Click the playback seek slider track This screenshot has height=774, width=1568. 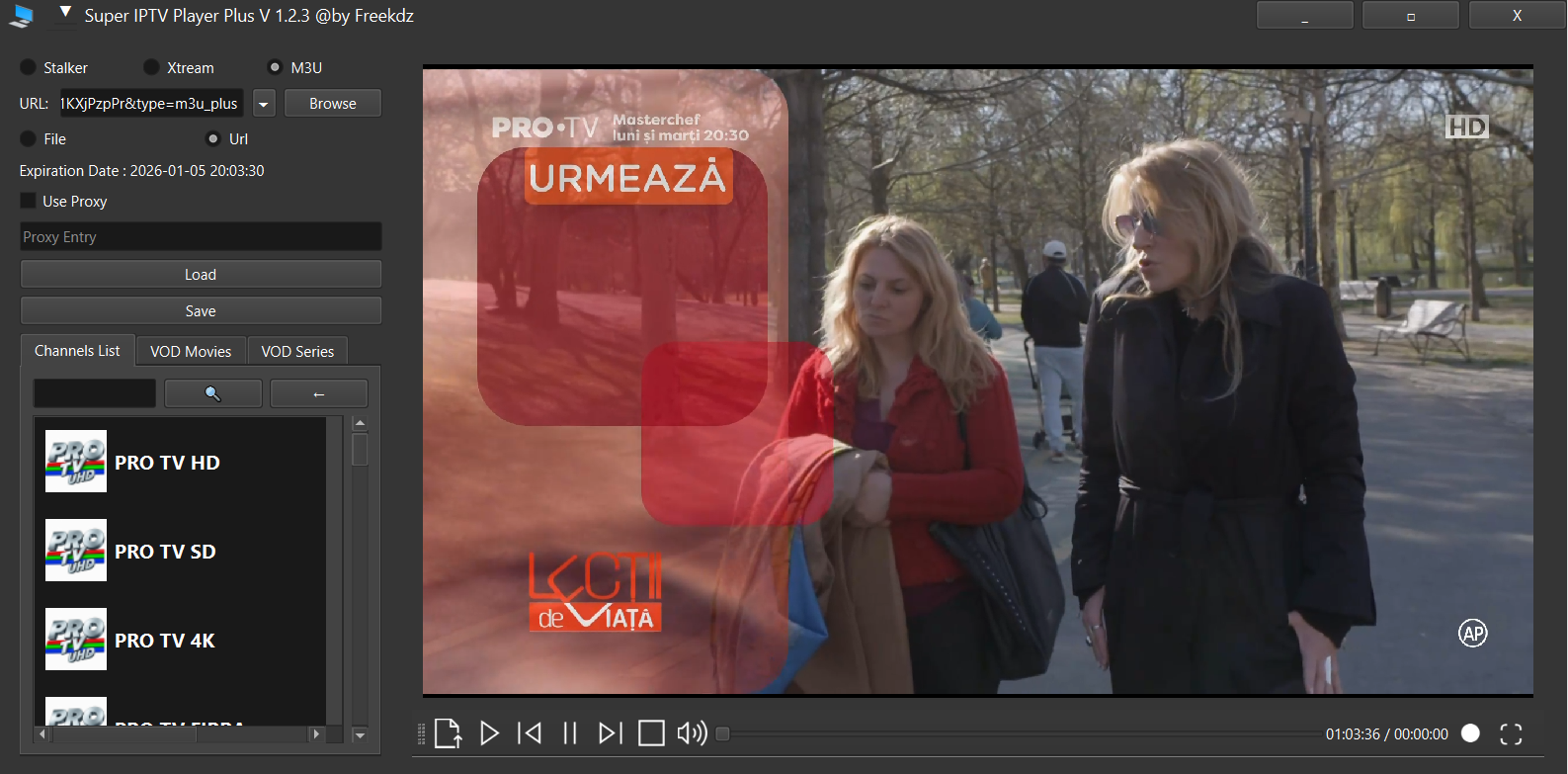click(x=1018, y=733)
